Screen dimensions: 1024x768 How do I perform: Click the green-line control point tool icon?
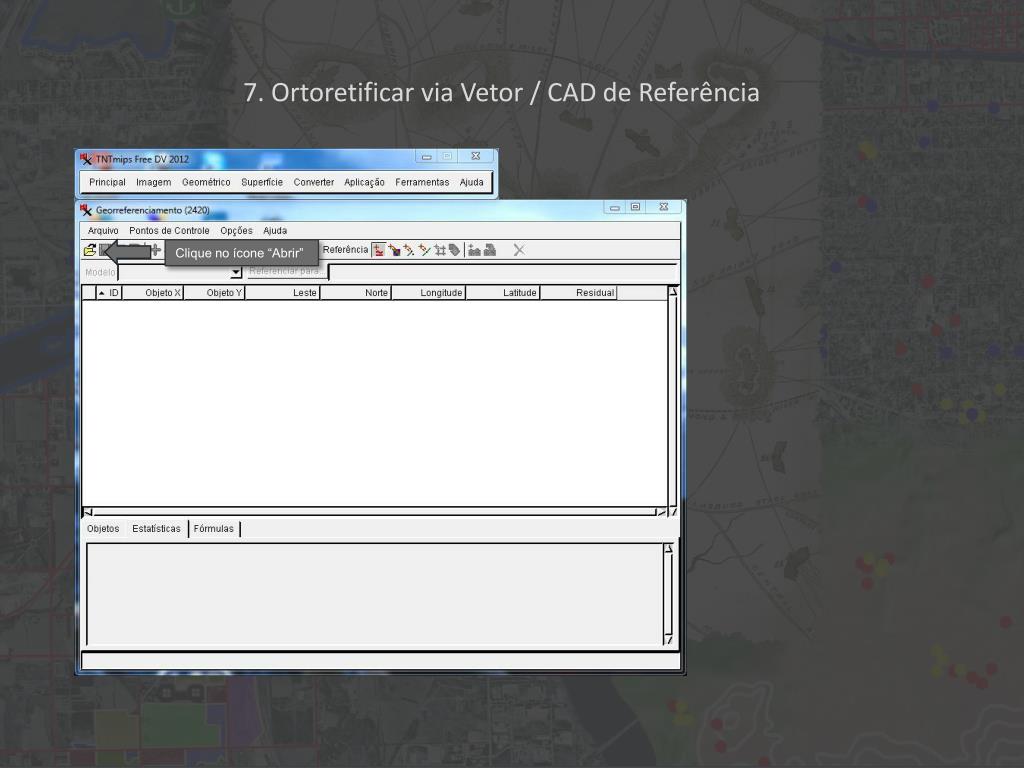coord(424,250)
